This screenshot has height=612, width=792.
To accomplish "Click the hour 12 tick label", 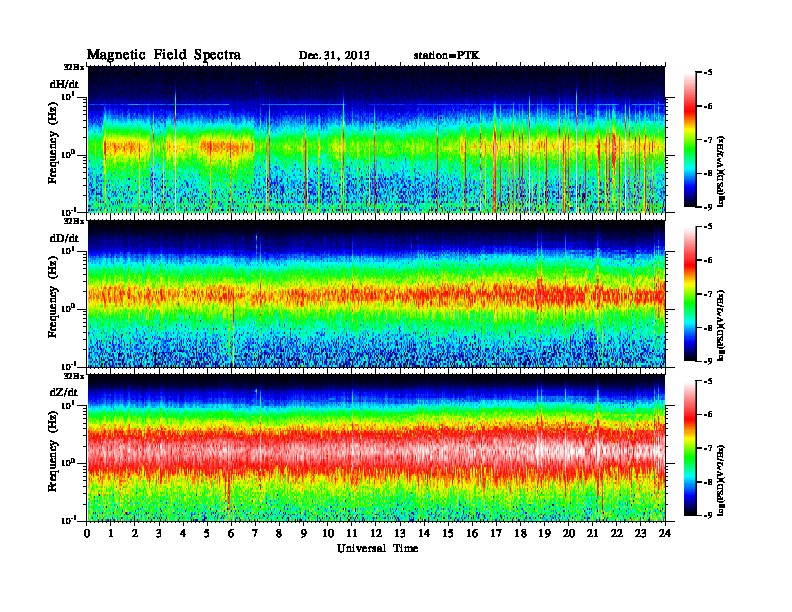I will pos(376,533).
